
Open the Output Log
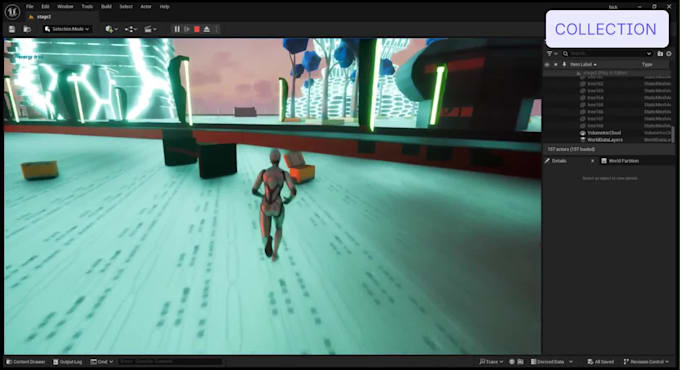point(67,362)
